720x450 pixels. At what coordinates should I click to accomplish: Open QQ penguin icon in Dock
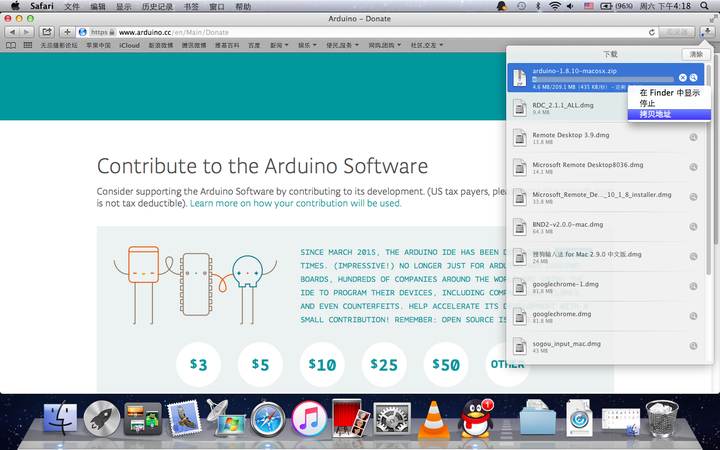476,418
